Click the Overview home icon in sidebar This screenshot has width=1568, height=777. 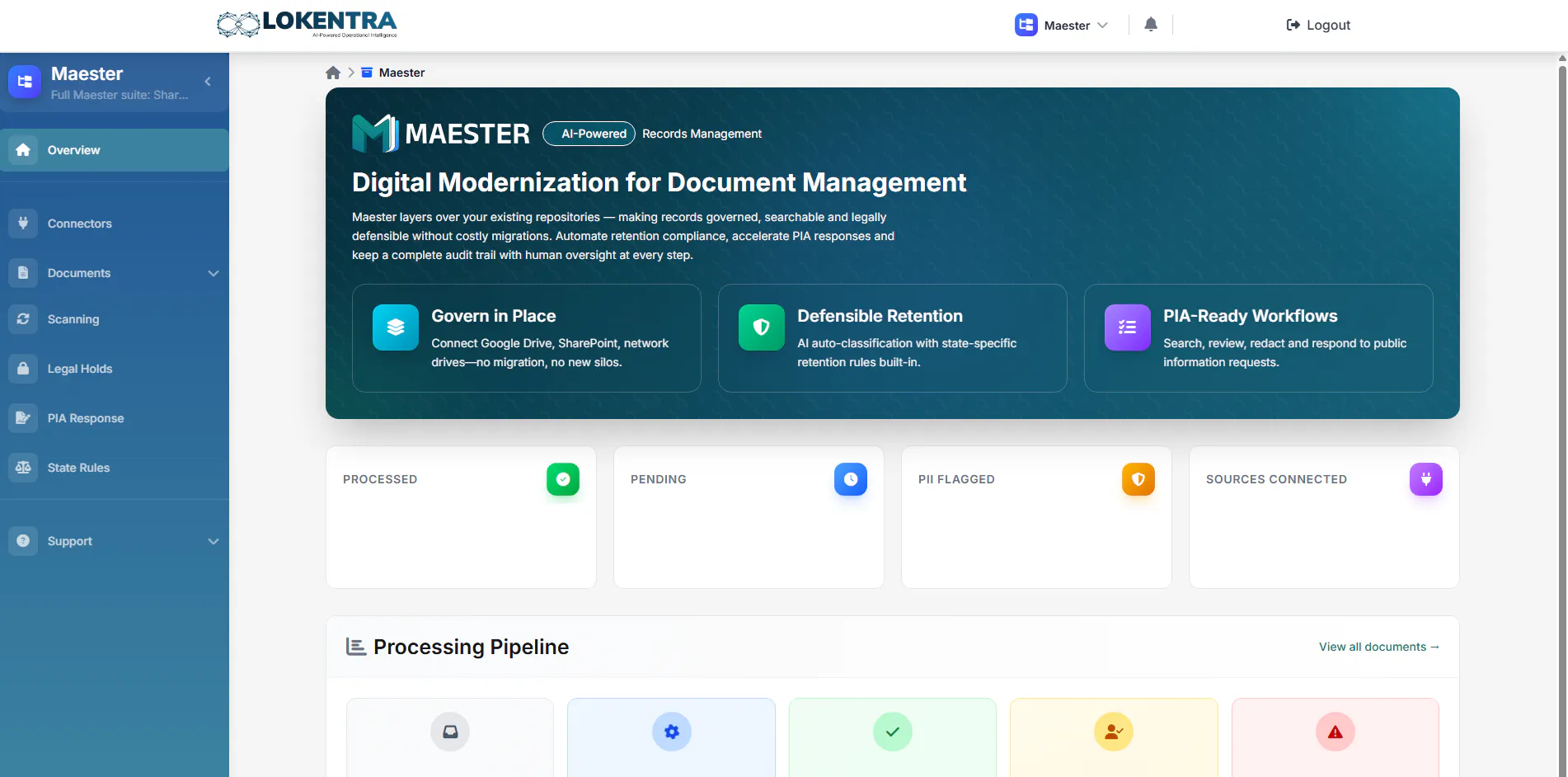tap(23, 150)
